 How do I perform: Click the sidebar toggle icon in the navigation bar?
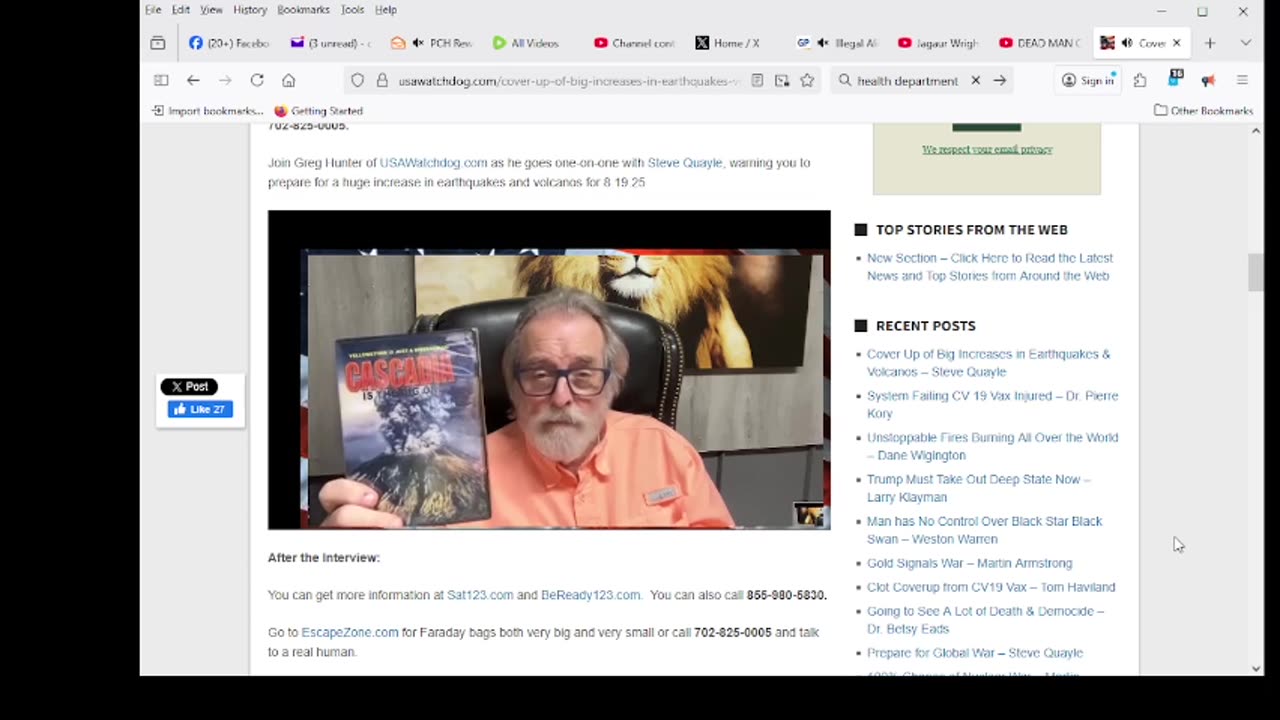click(x=161, y=80)
